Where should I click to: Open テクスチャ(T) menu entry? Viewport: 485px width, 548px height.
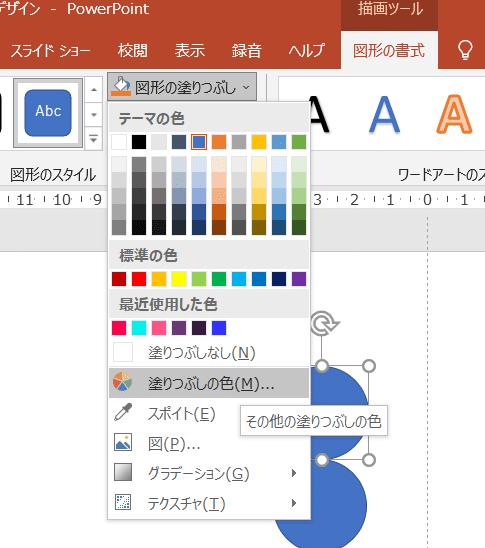209,503
